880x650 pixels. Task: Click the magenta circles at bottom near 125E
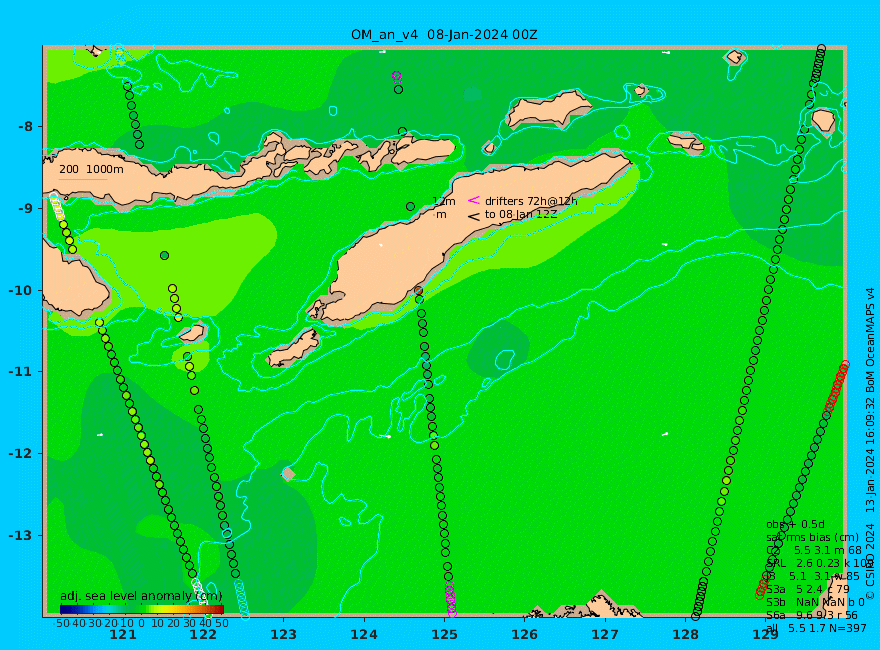click(451, 599)
